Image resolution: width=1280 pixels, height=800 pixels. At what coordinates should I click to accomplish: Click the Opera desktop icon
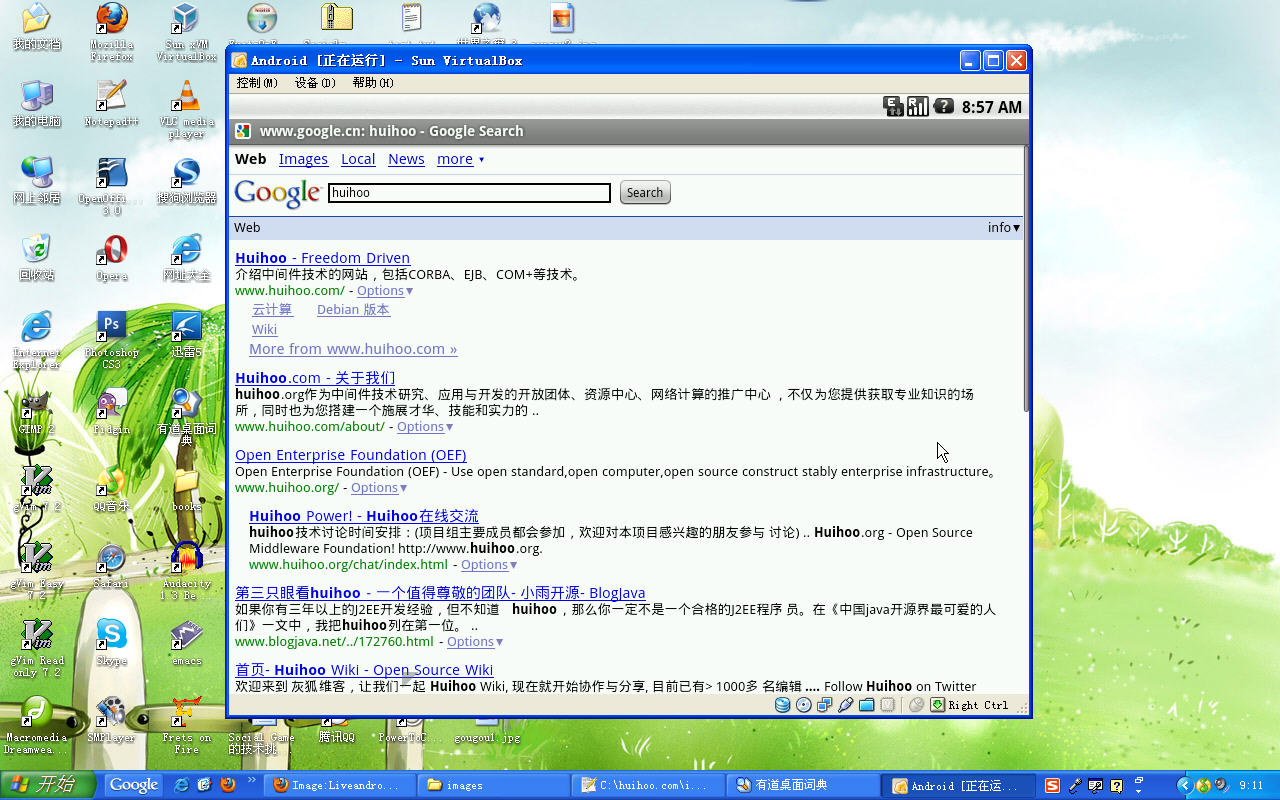[x=111, y=256]
